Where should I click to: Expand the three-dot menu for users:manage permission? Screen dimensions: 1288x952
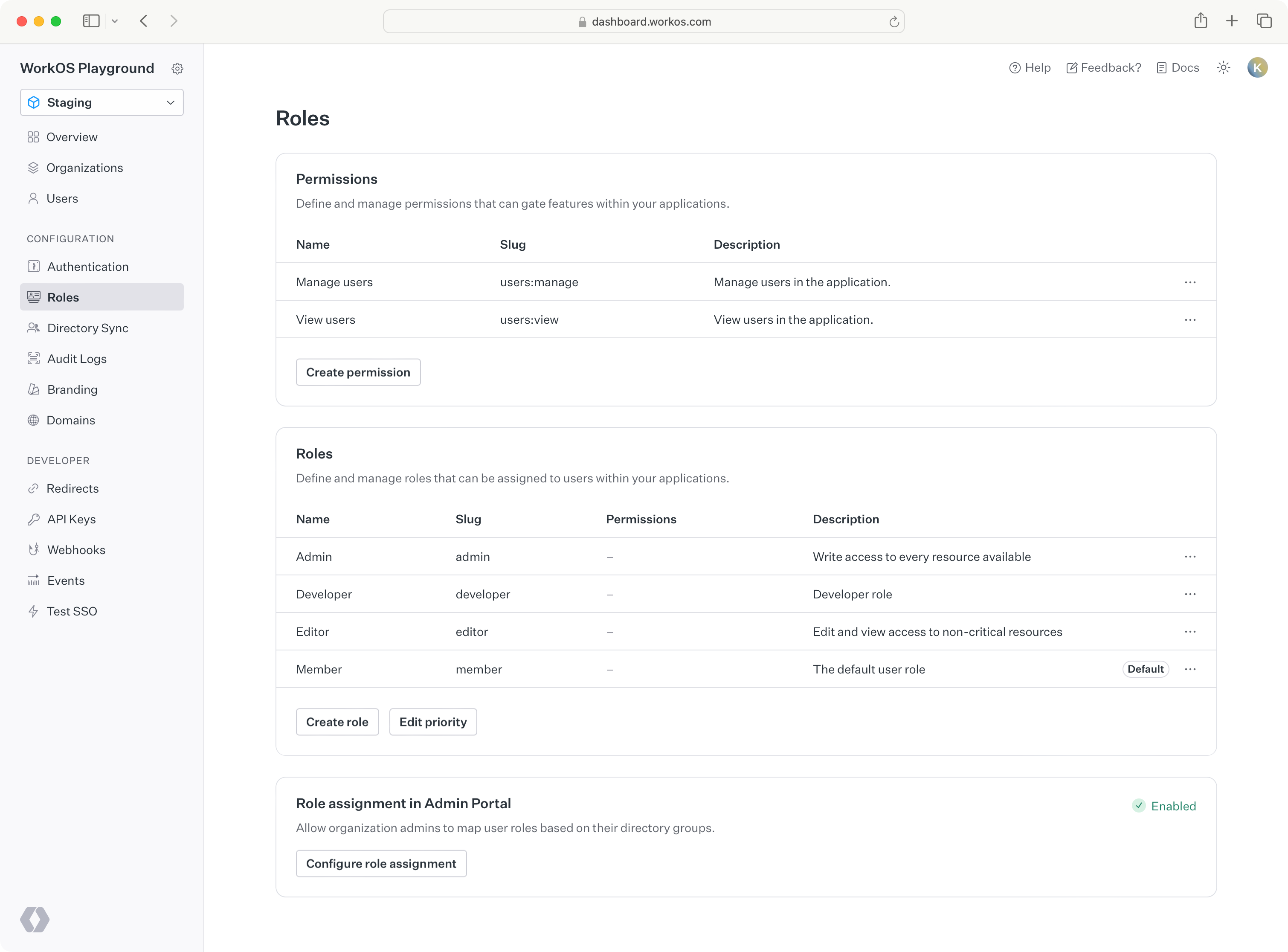pyautogui.click(x=1191, y=282)
